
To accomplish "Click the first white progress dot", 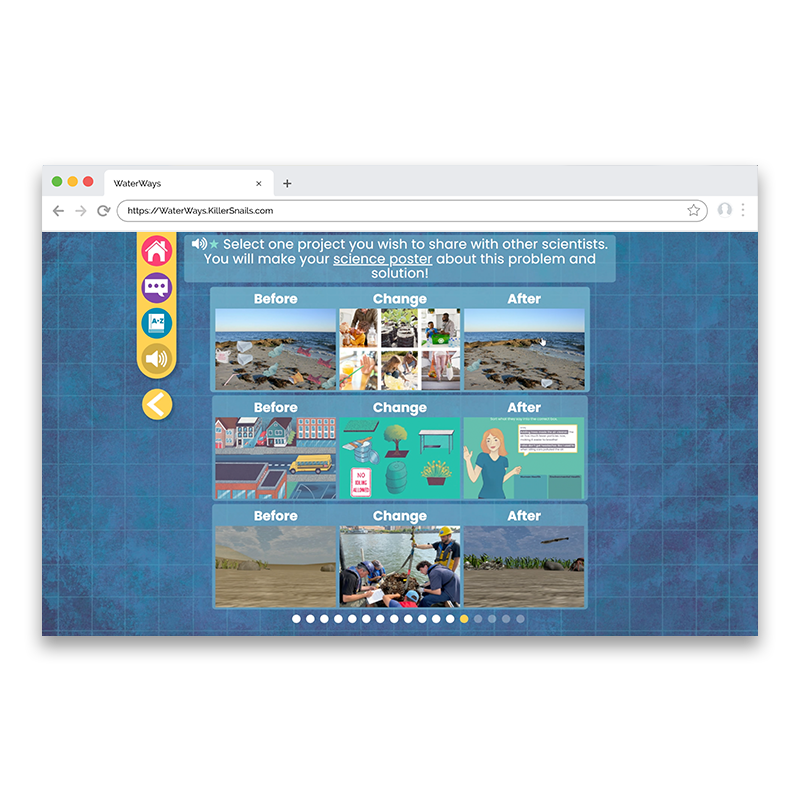I will tap(296, 619).
